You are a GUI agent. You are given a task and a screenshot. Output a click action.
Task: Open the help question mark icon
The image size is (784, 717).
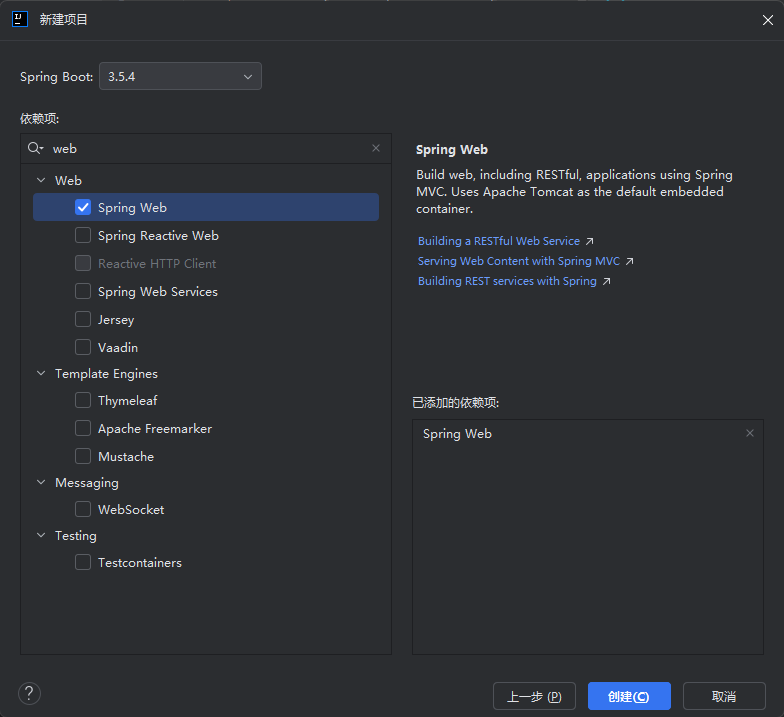30,694
